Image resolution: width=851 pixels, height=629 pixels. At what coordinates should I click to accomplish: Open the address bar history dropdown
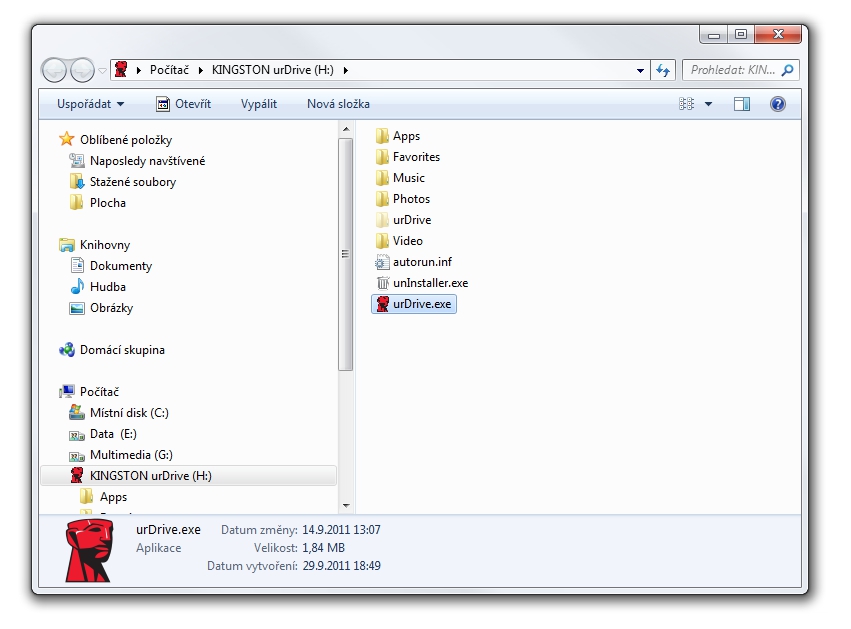click(640, 71)
